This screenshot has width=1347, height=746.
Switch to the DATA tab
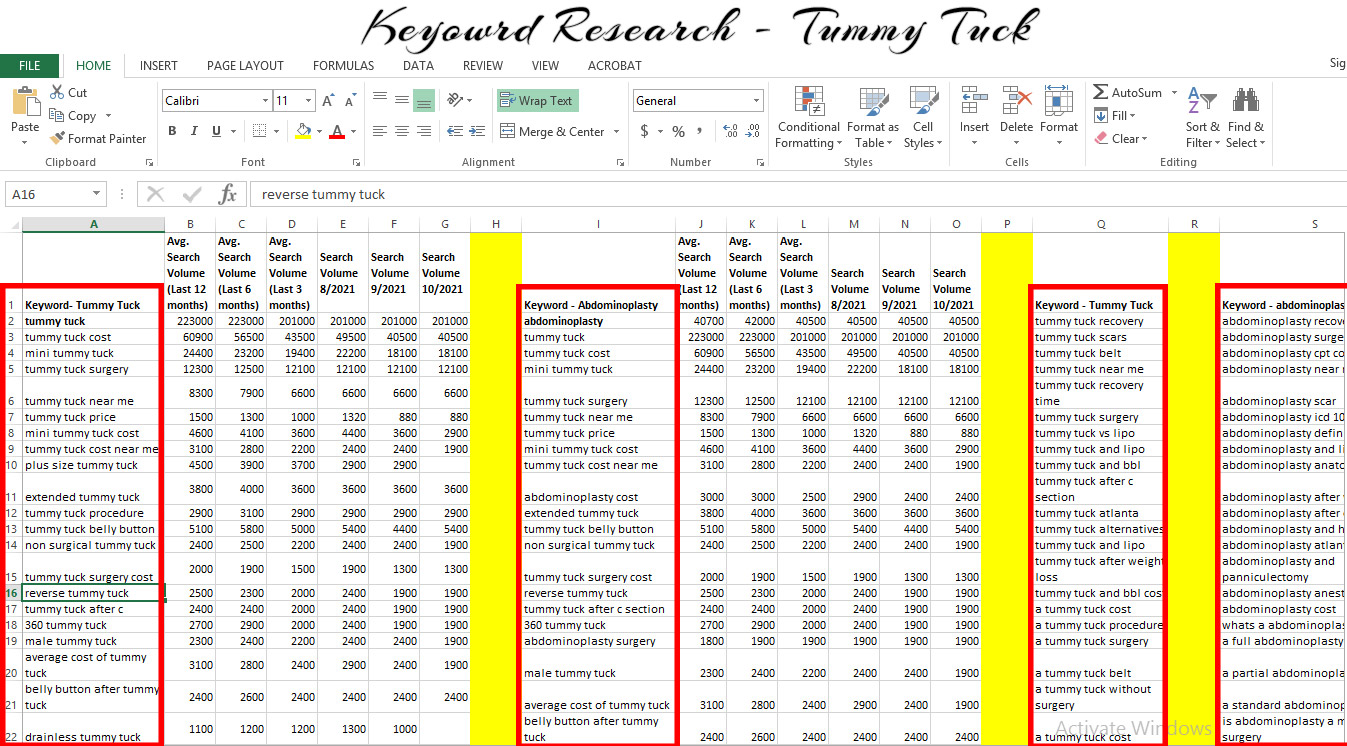(x=418, y=66)
